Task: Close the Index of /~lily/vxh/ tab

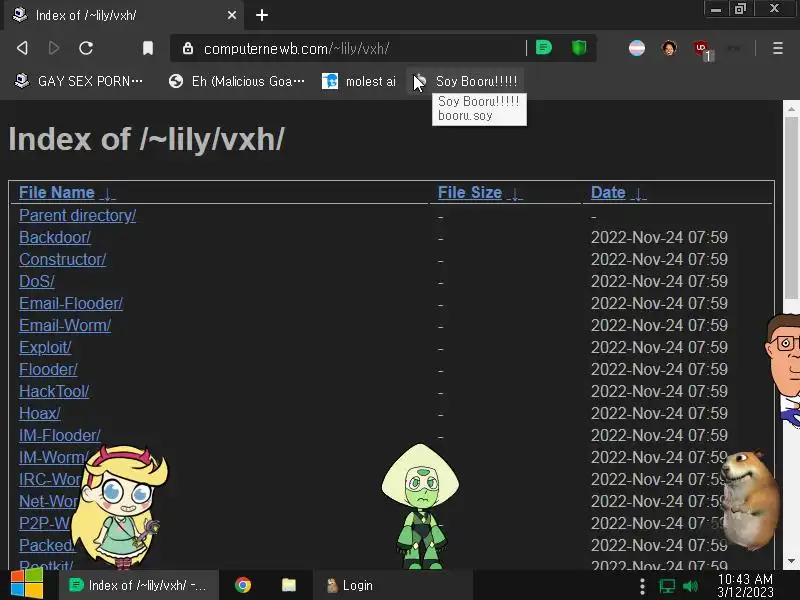Action: pos(232,15)
